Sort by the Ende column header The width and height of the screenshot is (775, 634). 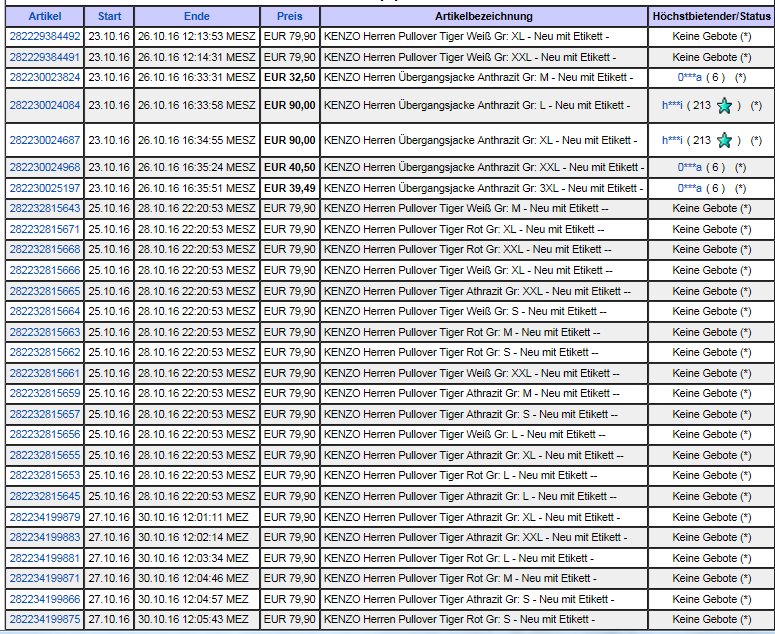tap(197, 16)
